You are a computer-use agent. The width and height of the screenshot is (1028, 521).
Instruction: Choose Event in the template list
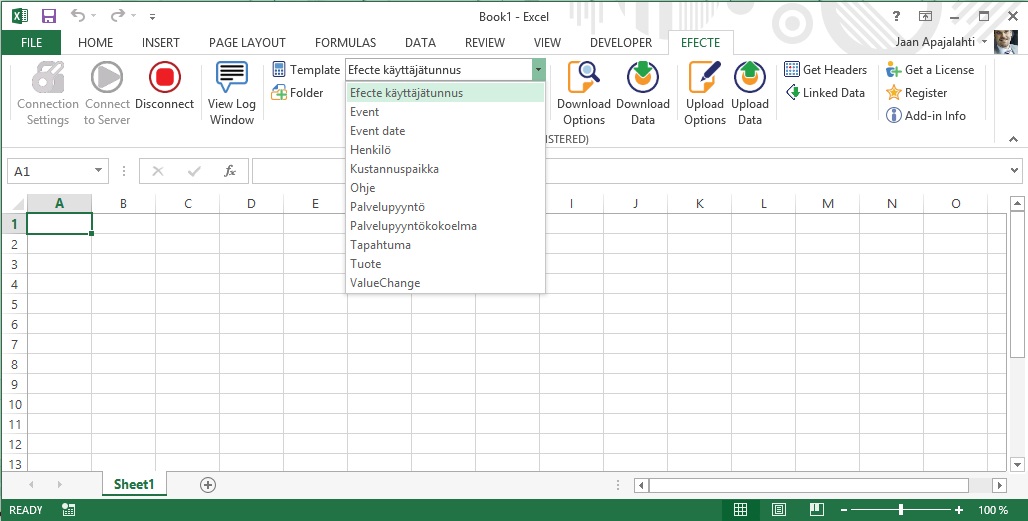(445, 112)
